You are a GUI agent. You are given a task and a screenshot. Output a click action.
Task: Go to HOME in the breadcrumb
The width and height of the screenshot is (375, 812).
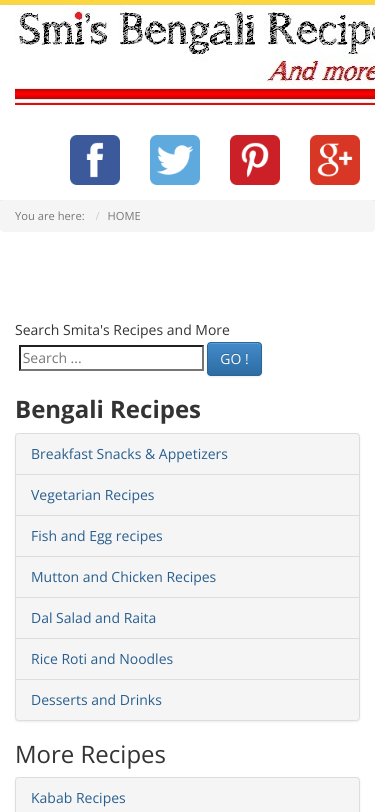click(124, 216)
